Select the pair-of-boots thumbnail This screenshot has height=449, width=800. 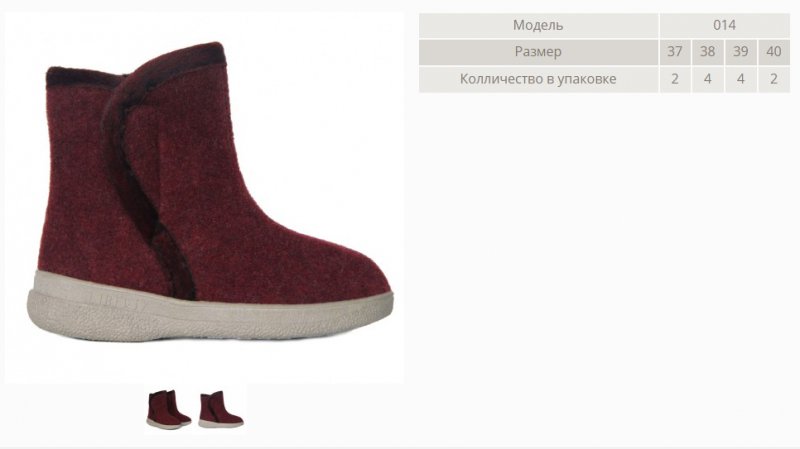169,409
